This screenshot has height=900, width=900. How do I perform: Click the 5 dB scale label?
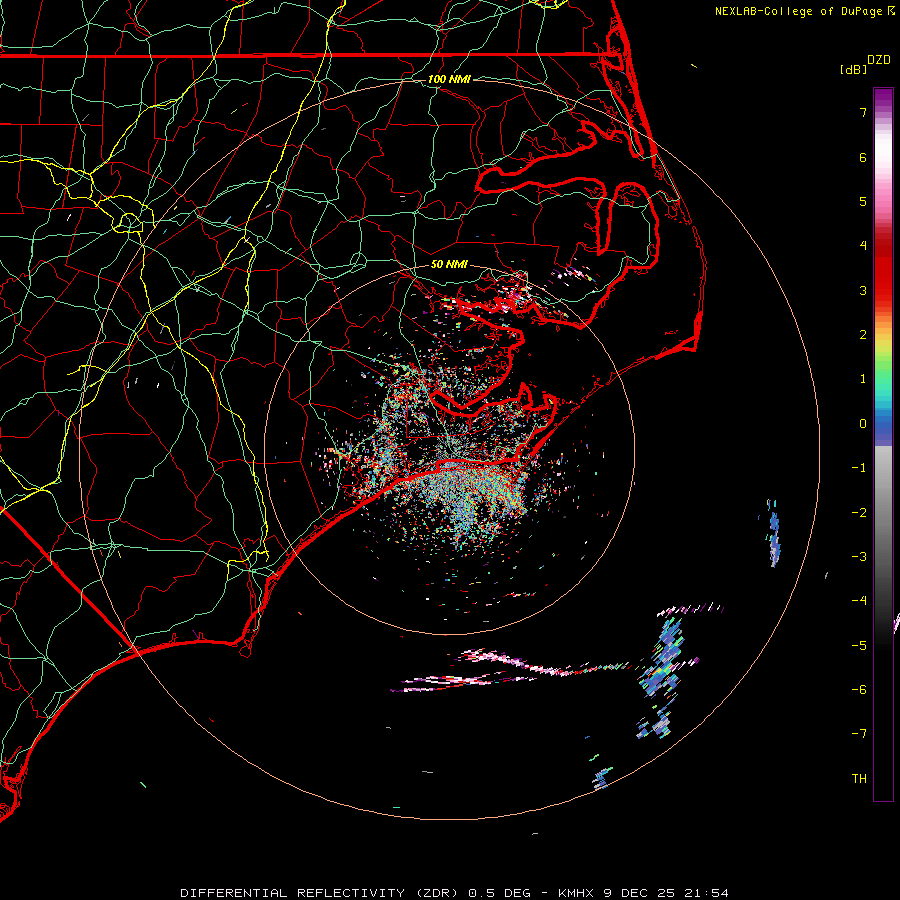(863, 201)
